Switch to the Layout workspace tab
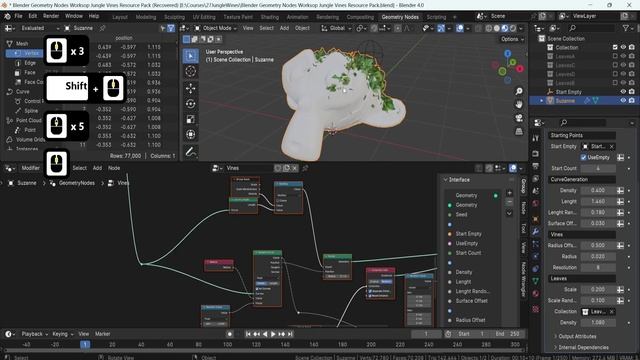Screen dimensions: 640x360 (120, 17)
